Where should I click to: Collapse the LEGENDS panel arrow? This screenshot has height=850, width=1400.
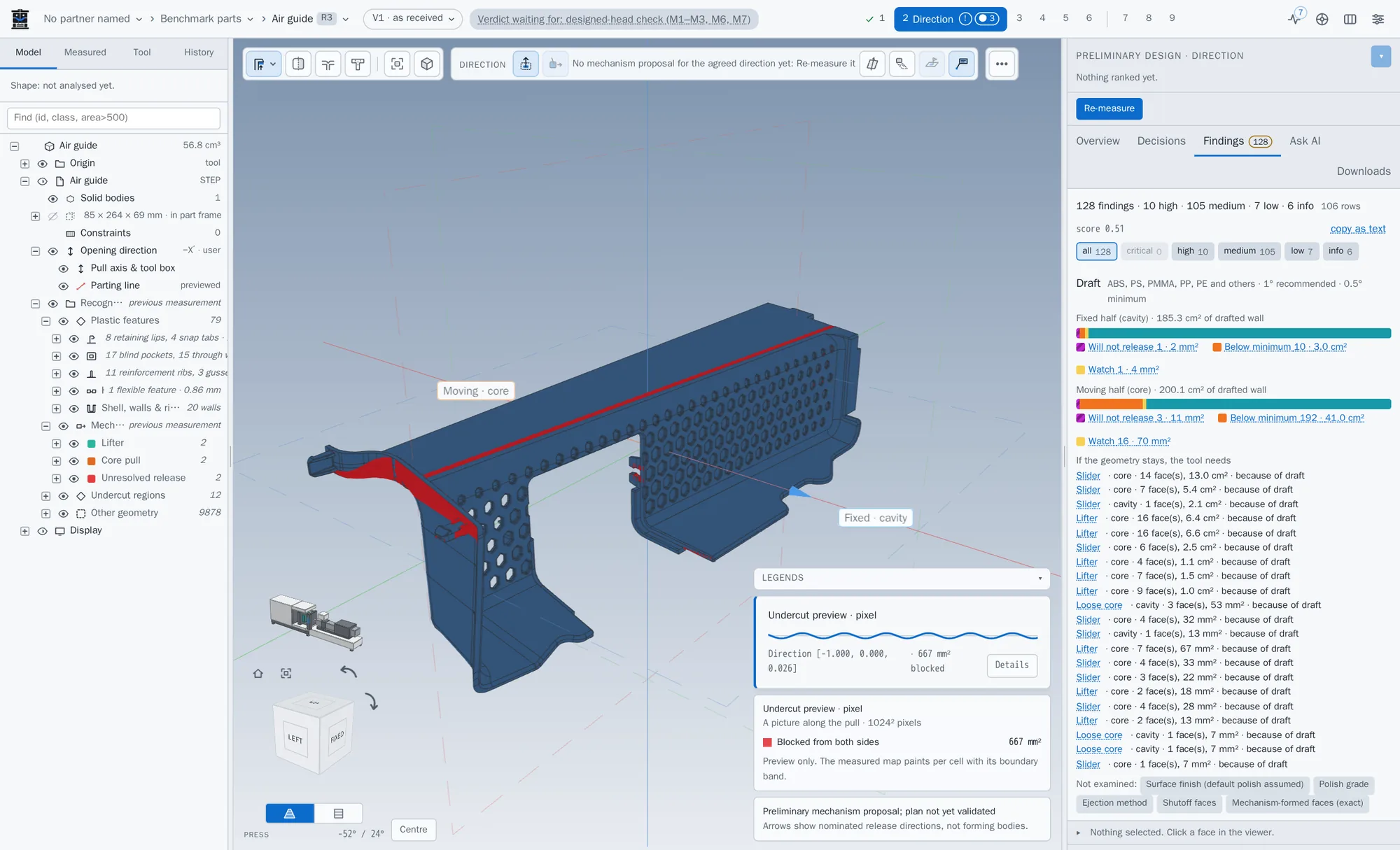tap(1039, 579)
